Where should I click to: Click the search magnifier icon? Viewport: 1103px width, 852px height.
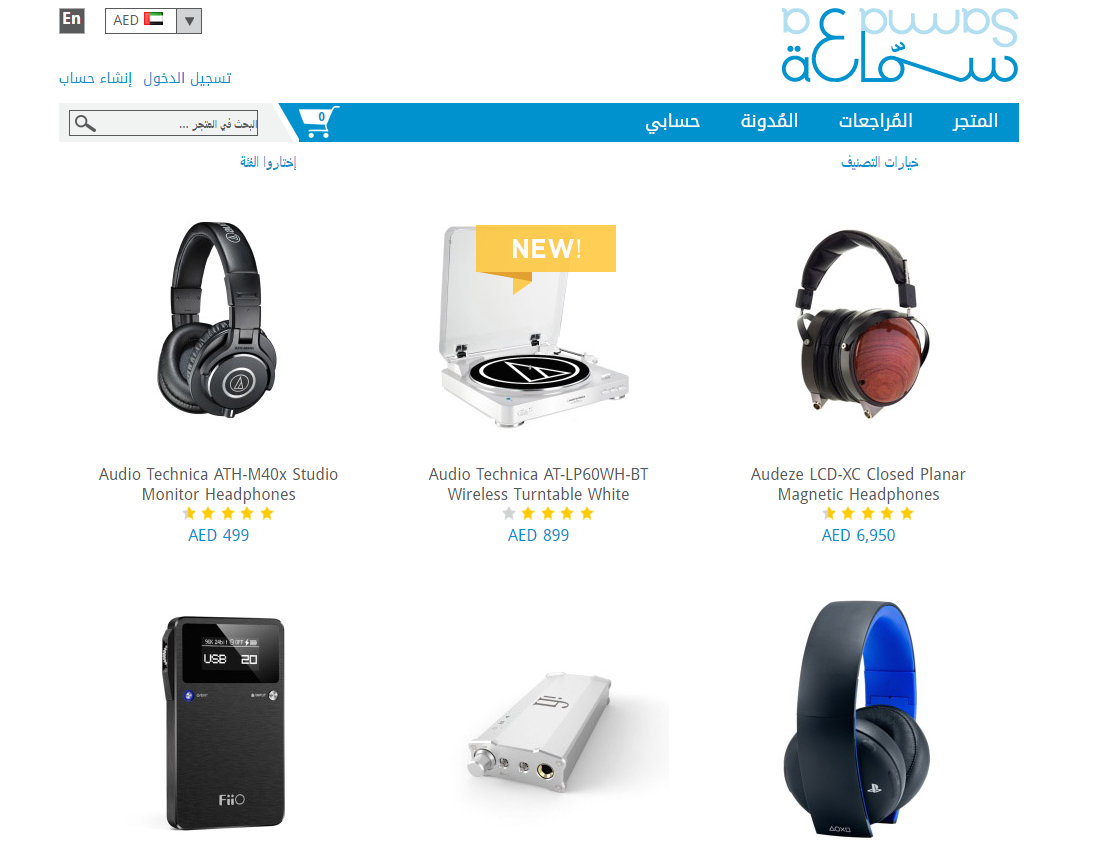[85, 123]
